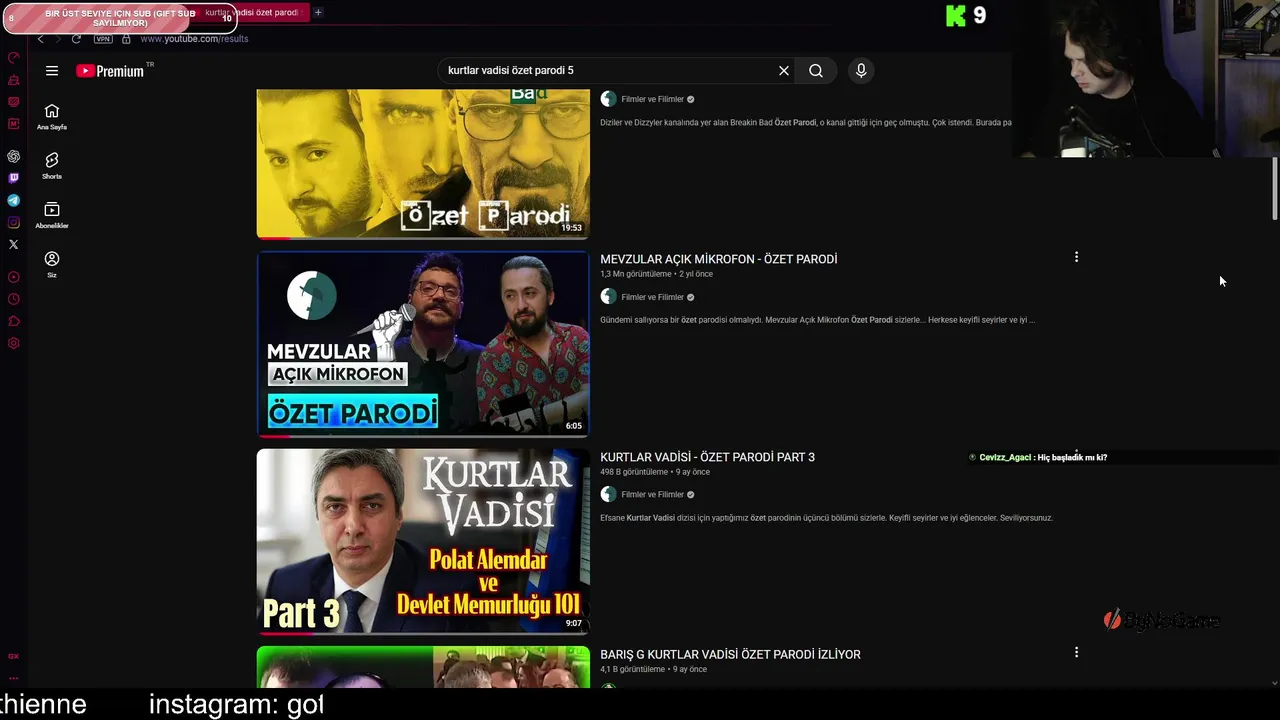Open the Siz profile section

[52, 264]
